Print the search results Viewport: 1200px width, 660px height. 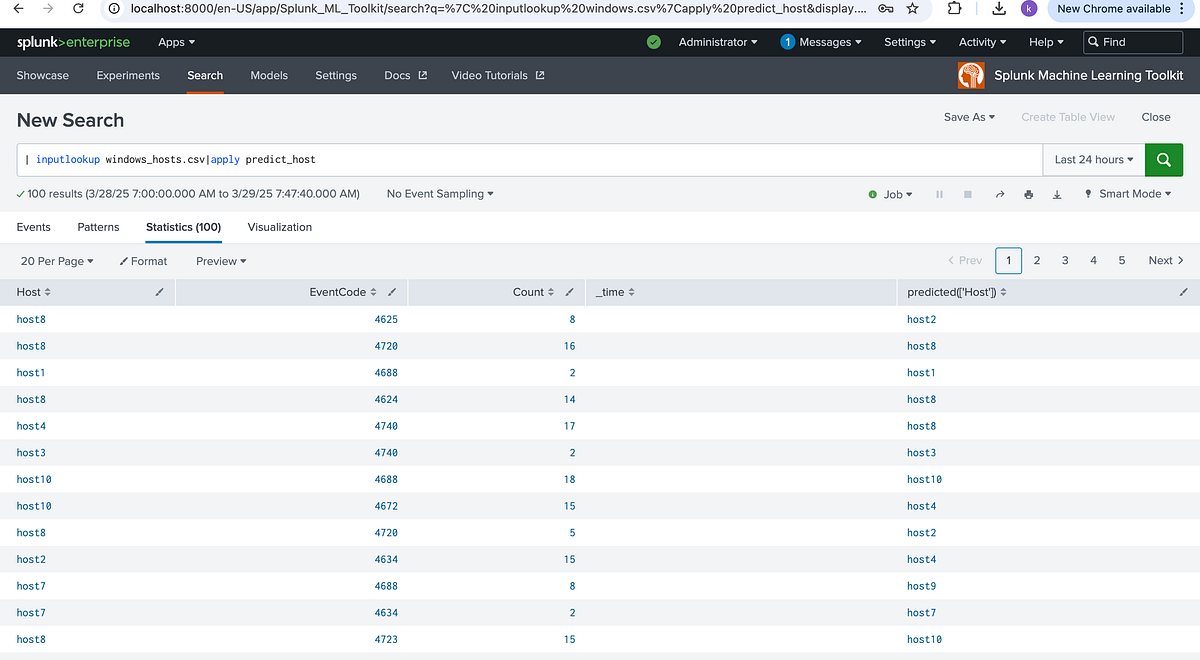point(1028,194)
